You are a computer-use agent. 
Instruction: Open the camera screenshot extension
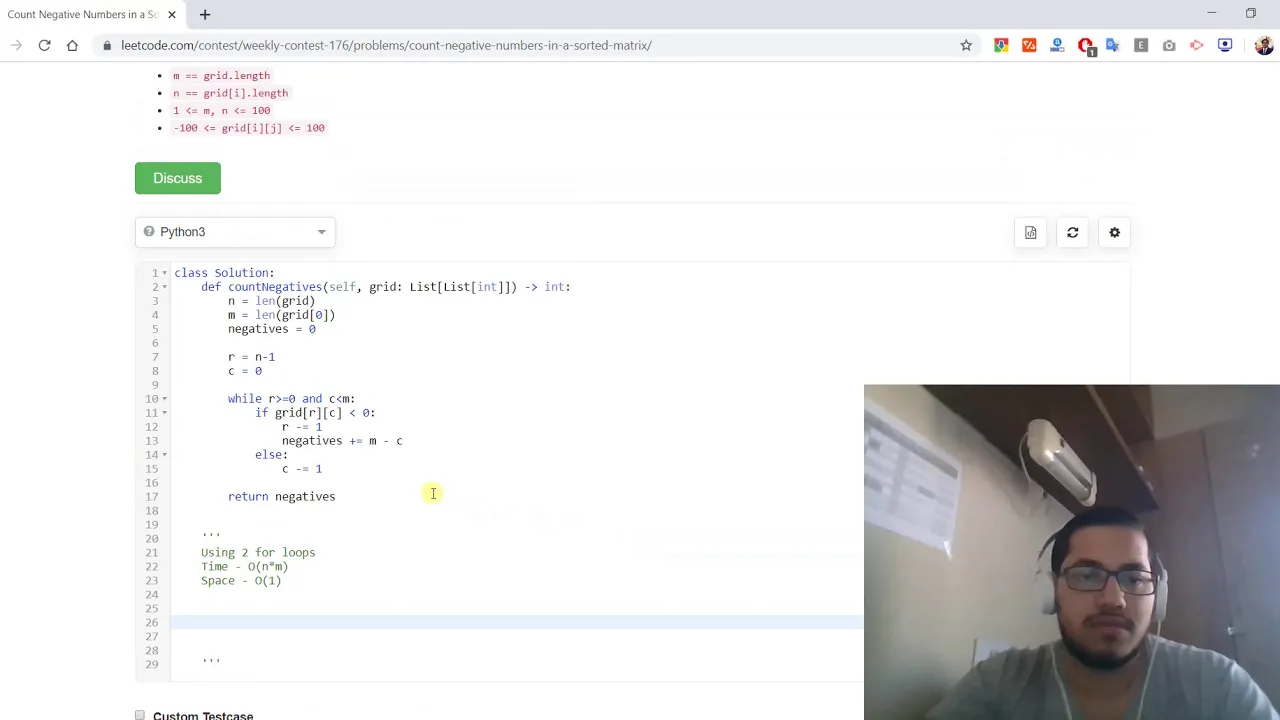point(1169,45)
